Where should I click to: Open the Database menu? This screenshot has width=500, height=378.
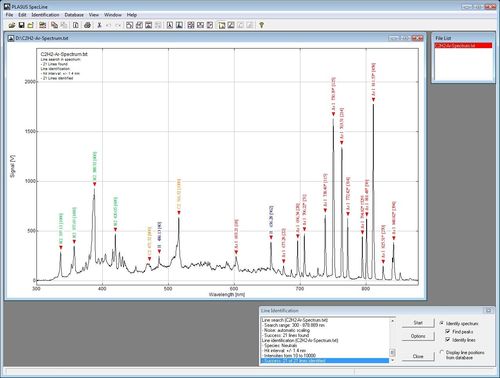[74, 15]
